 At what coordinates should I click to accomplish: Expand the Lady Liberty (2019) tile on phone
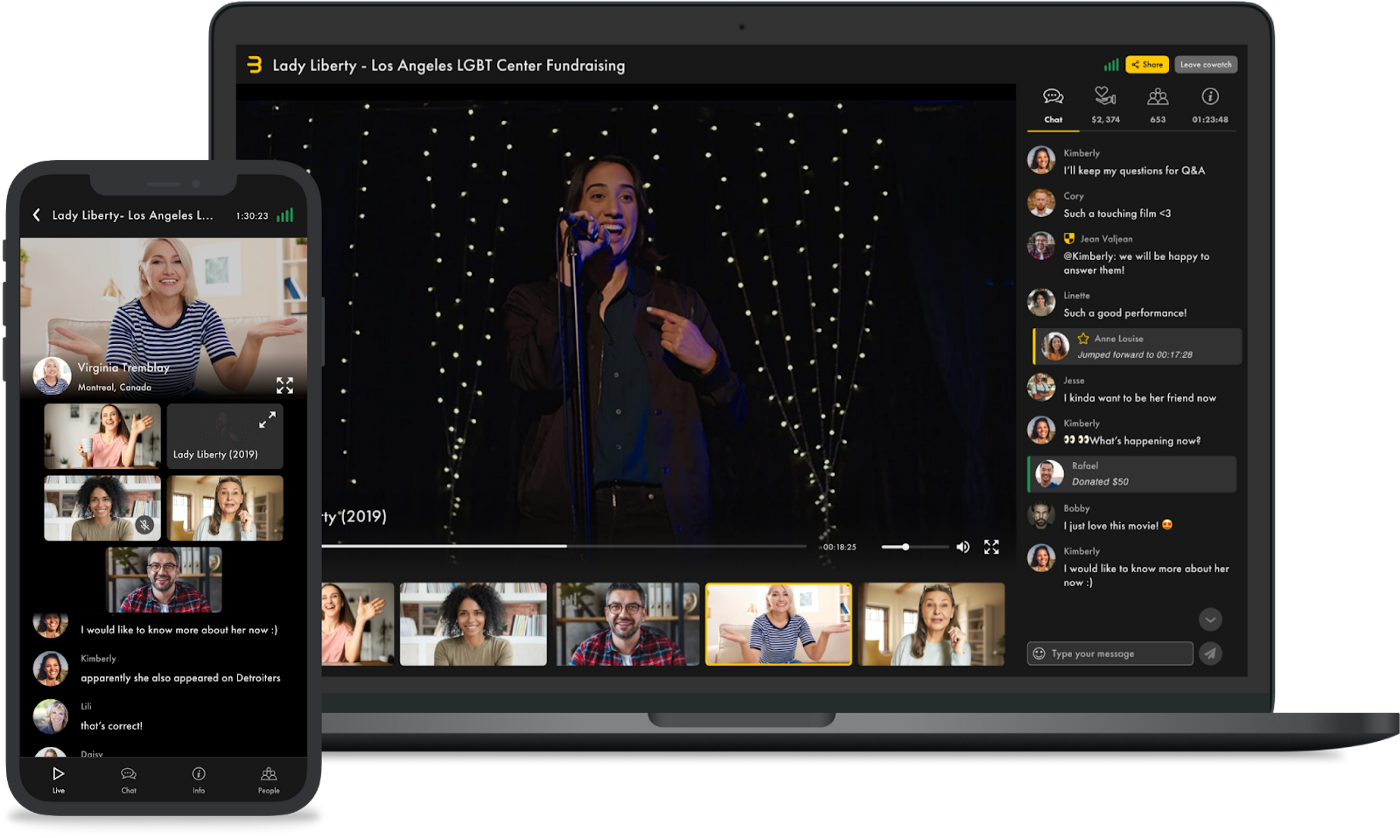click(x=267, y=421)
